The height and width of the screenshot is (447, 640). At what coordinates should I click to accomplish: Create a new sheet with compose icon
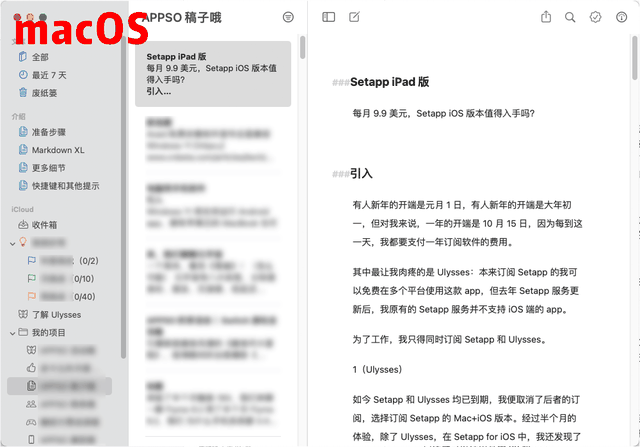click(x=354, y=17)
